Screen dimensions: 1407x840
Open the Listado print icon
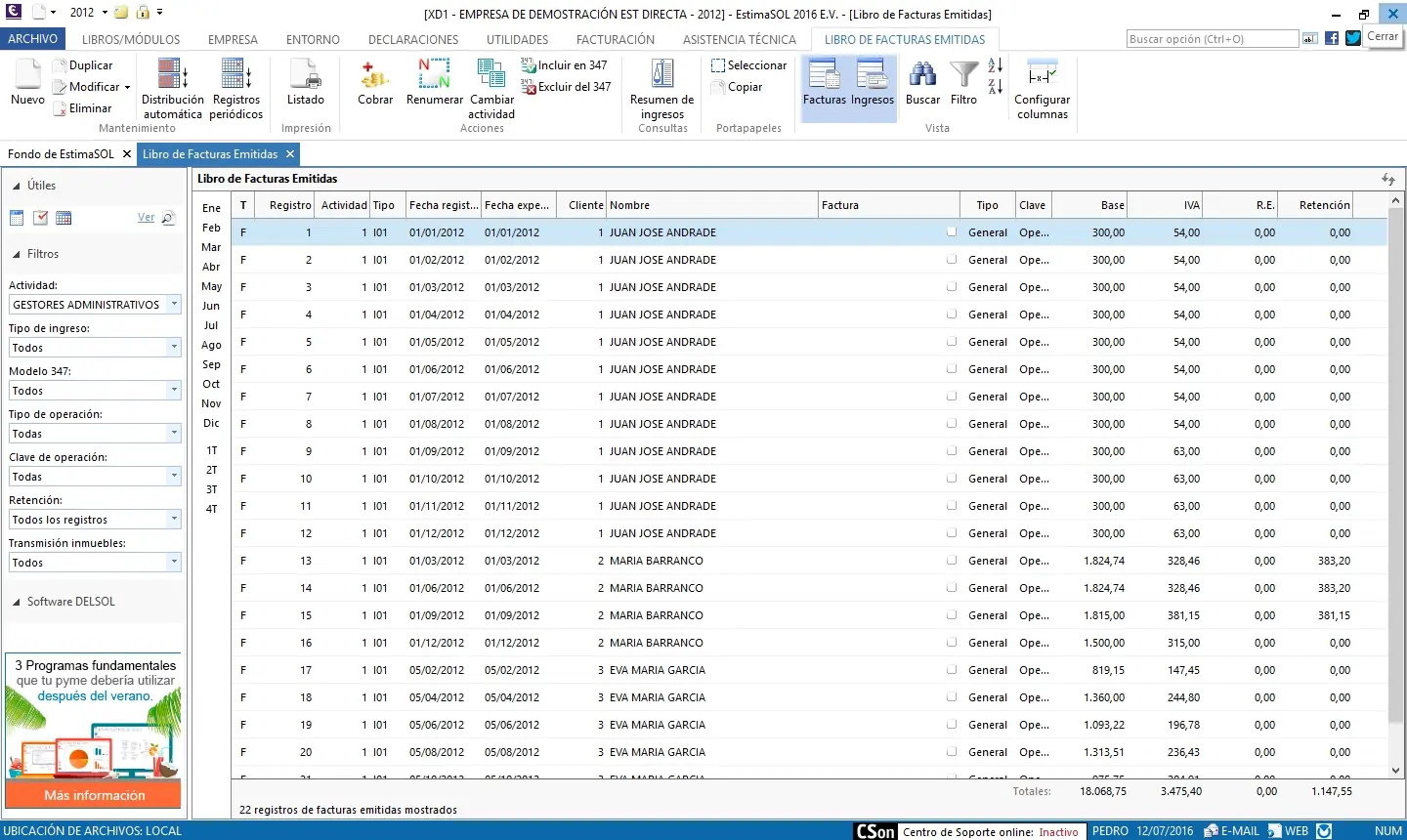click(x=305, y=76)
